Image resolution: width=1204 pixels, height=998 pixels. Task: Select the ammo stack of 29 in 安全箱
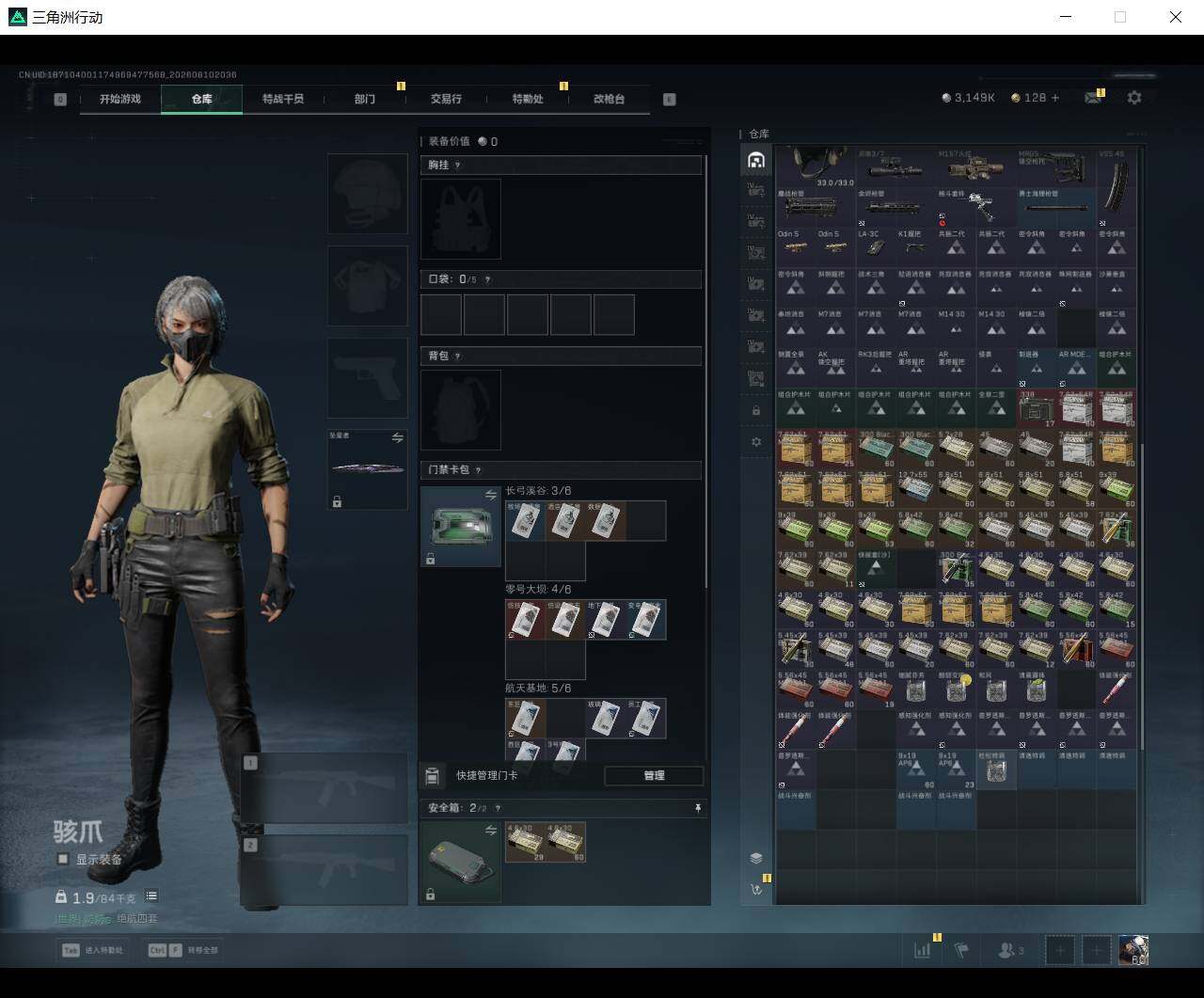(526, 843)
